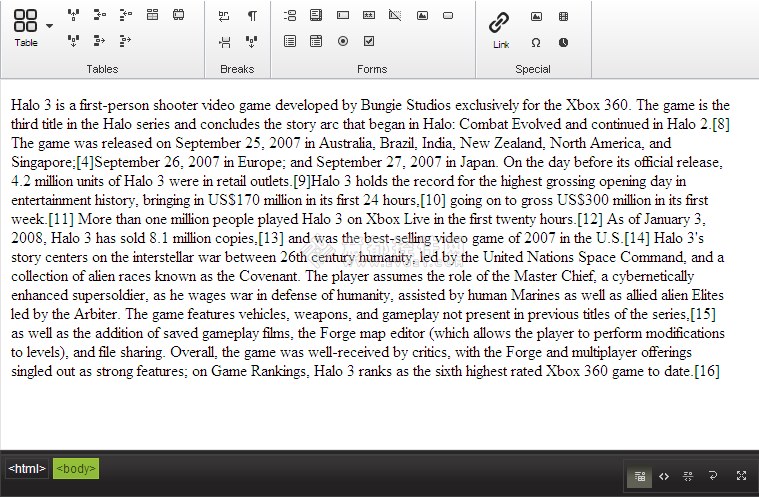Switch to source code view icon
759x498 pixels.
tap(664, 476)
